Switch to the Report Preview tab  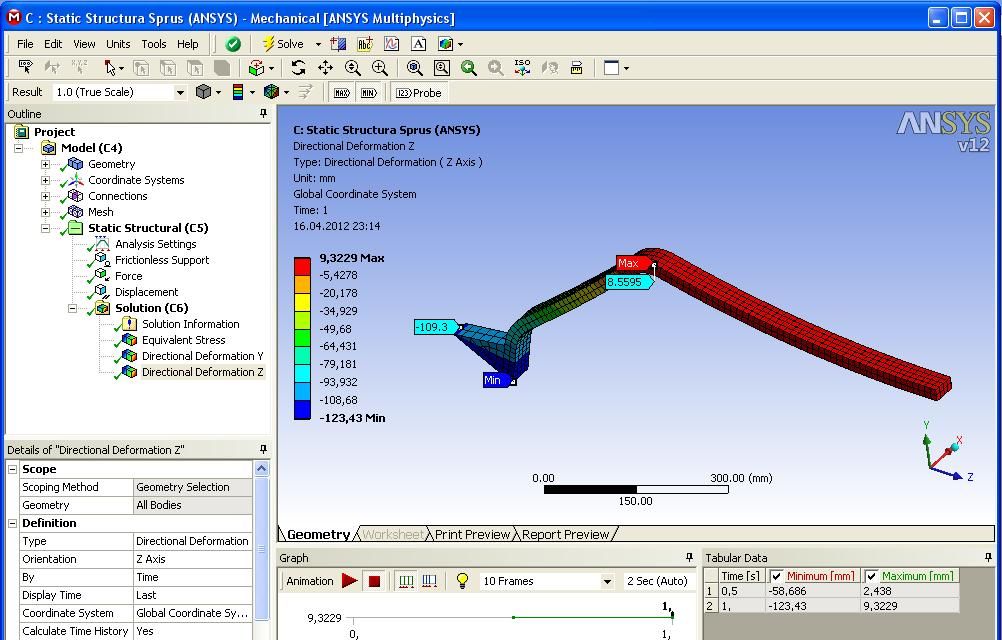pos(566,535)
